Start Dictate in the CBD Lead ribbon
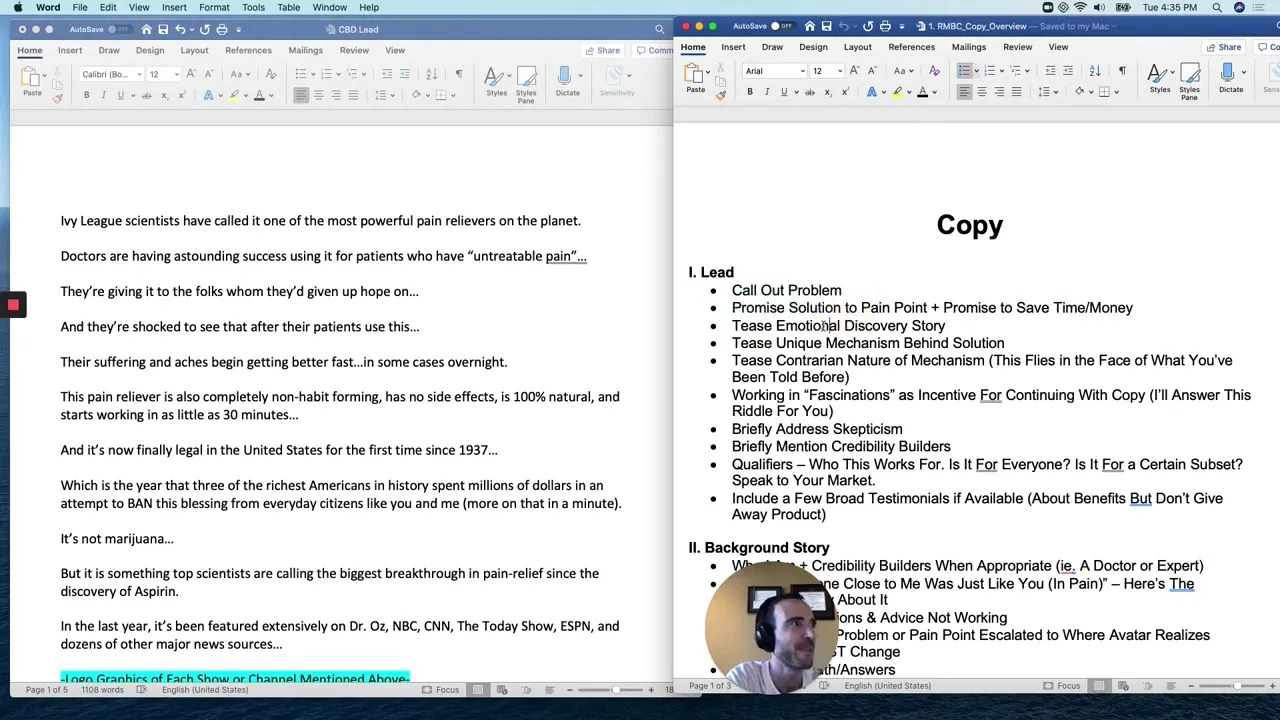The image size is (1280, 720). pyautogui.click(x=567, y=80)
